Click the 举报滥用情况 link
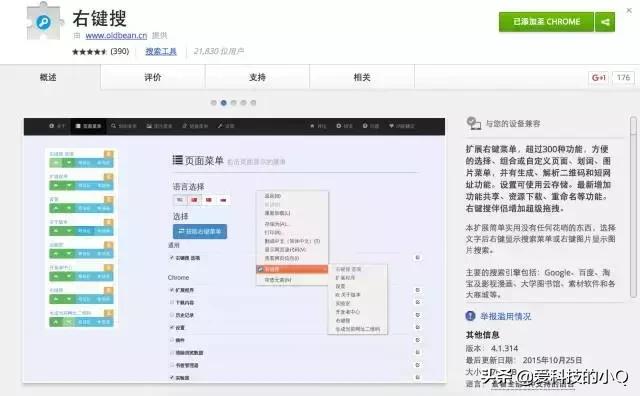Screen dimensions: 640x396 tap(506, 316)
